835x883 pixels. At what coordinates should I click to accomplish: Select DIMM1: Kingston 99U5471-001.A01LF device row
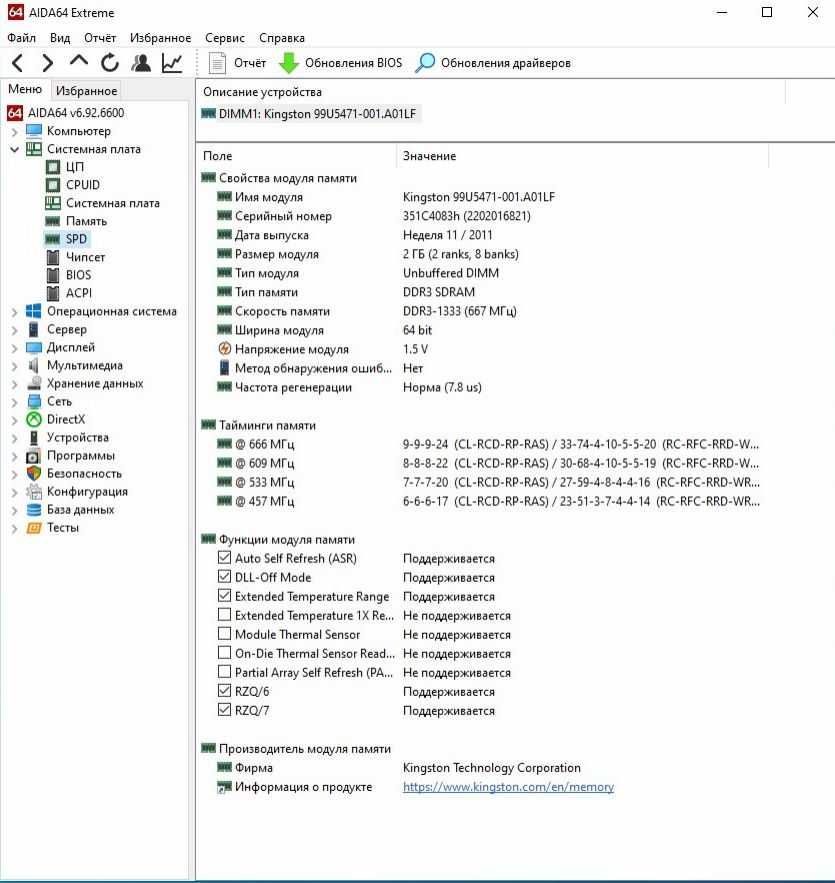tap(310, 114)
